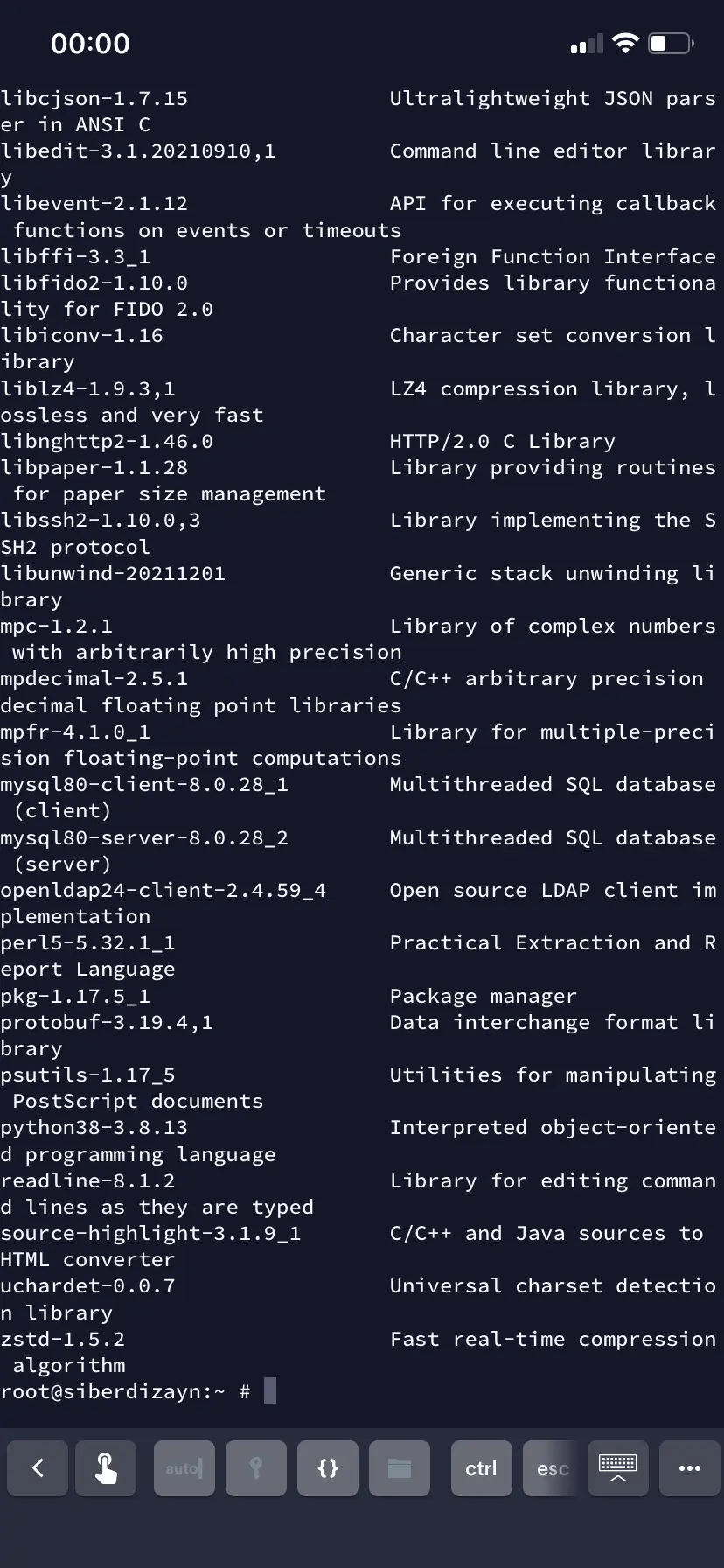Tap the battery indicator in status bar
The image size is (724, 1568).
[671, 44]
